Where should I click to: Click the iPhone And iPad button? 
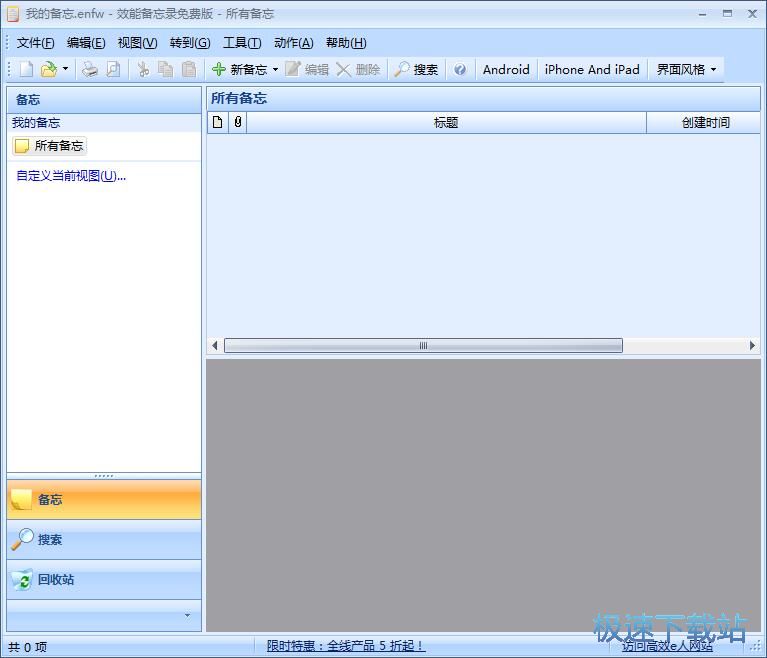pyautogui.click(x=592, y=69)
